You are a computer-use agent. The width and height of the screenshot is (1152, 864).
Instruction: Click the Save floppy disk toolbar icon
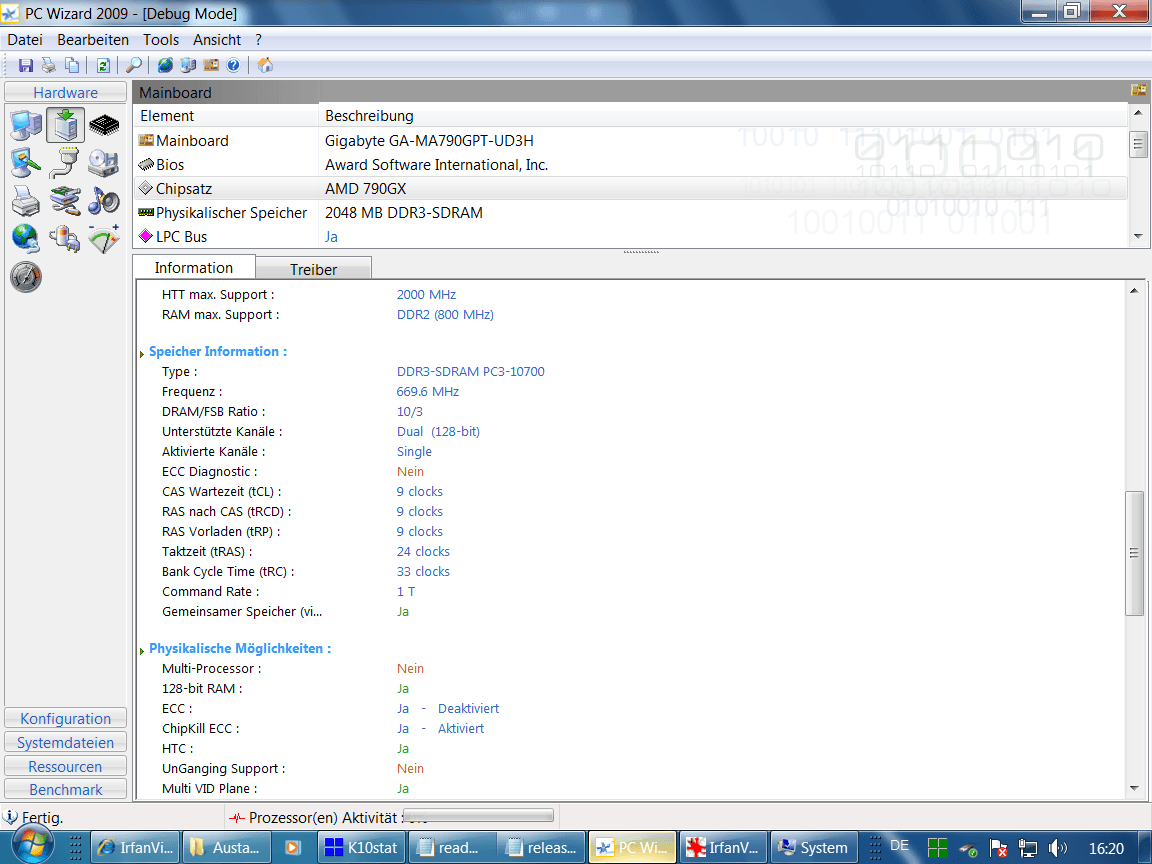26,65
